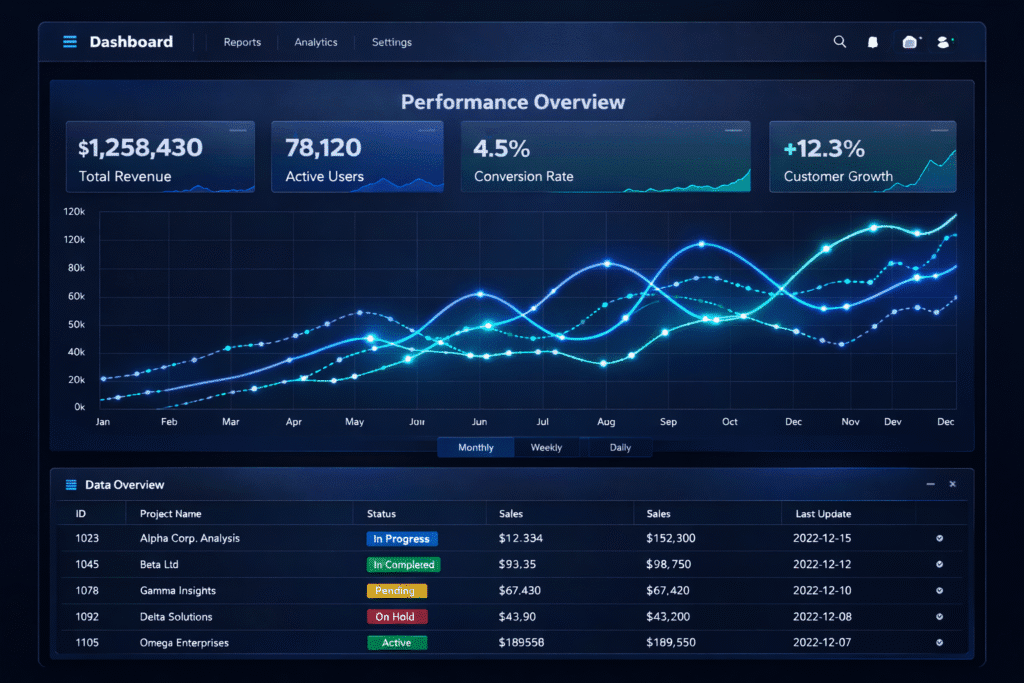Screen dimensions: 1024x683
Task: Go to the Analytics menu item
Action: coord(316,42)
